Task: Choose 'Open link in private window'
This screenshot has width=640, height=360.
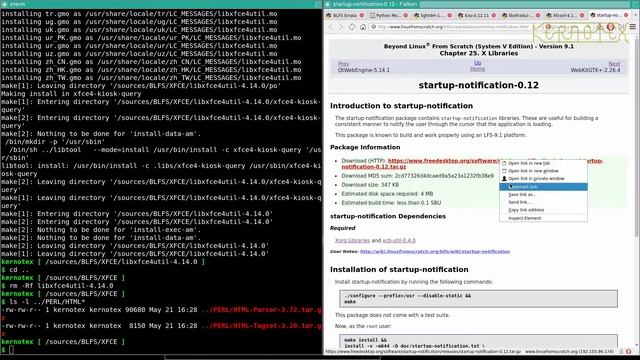Action: pyautogui.click(x=543, y=179)
